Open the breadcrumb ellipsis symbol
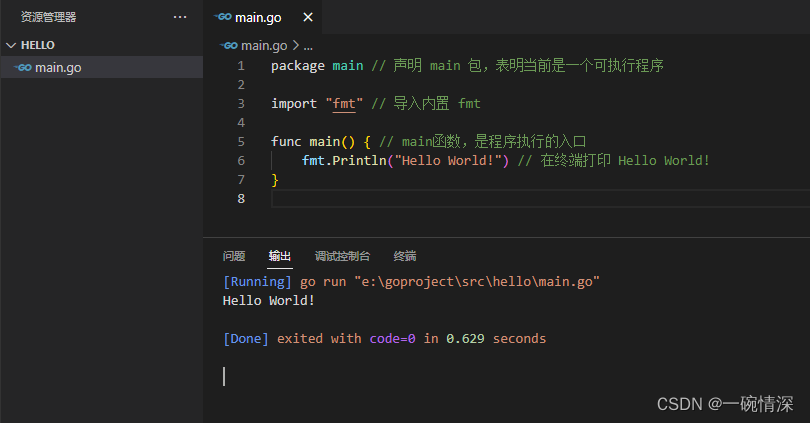 (308, 47)
